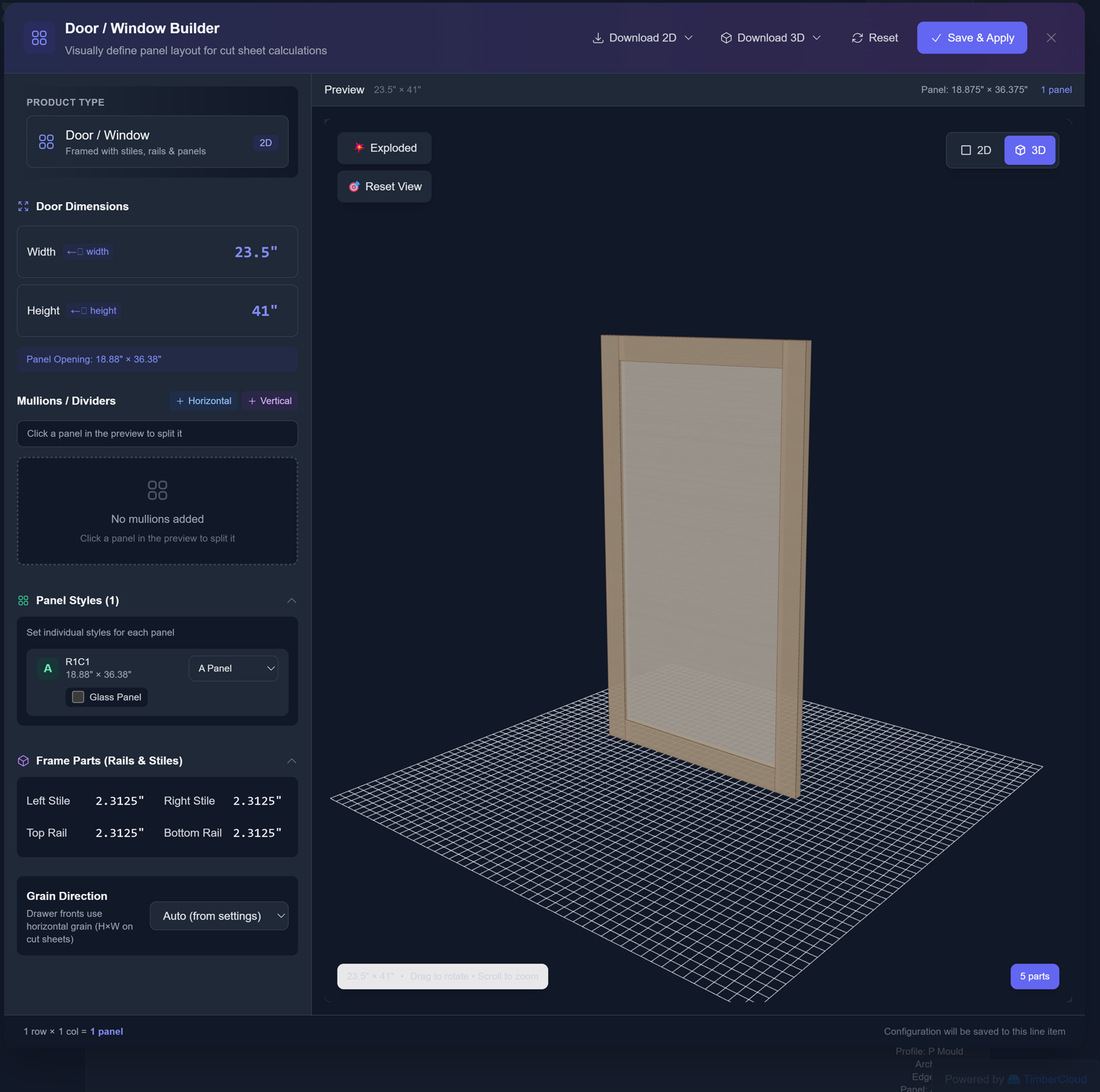Click the 1 panel link in preview header
Screen dimensions: 1100x1092
[x=1056, y=90]
